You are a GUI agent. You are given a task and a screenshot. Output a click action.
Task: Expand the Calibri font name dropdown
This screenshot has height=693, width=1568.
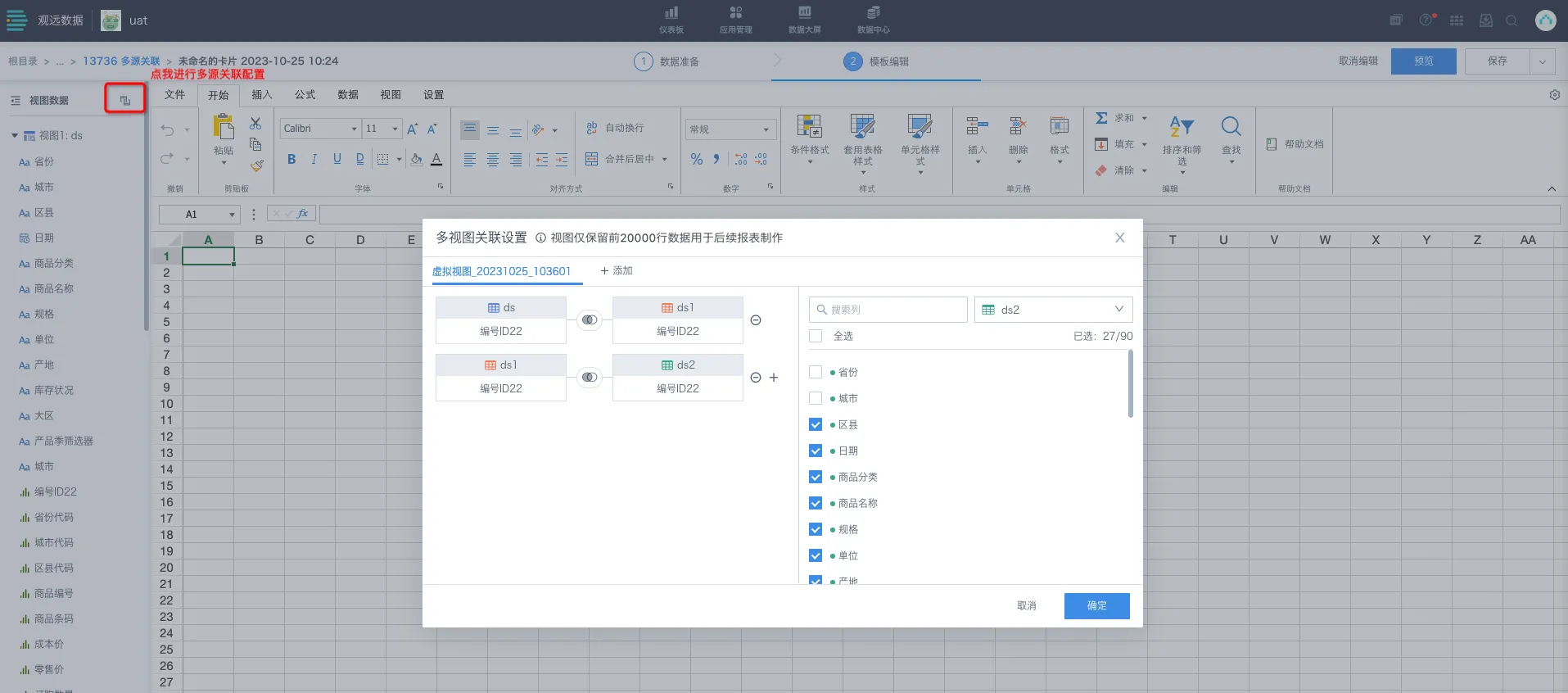pyautogui.click(x=354, y=129)
